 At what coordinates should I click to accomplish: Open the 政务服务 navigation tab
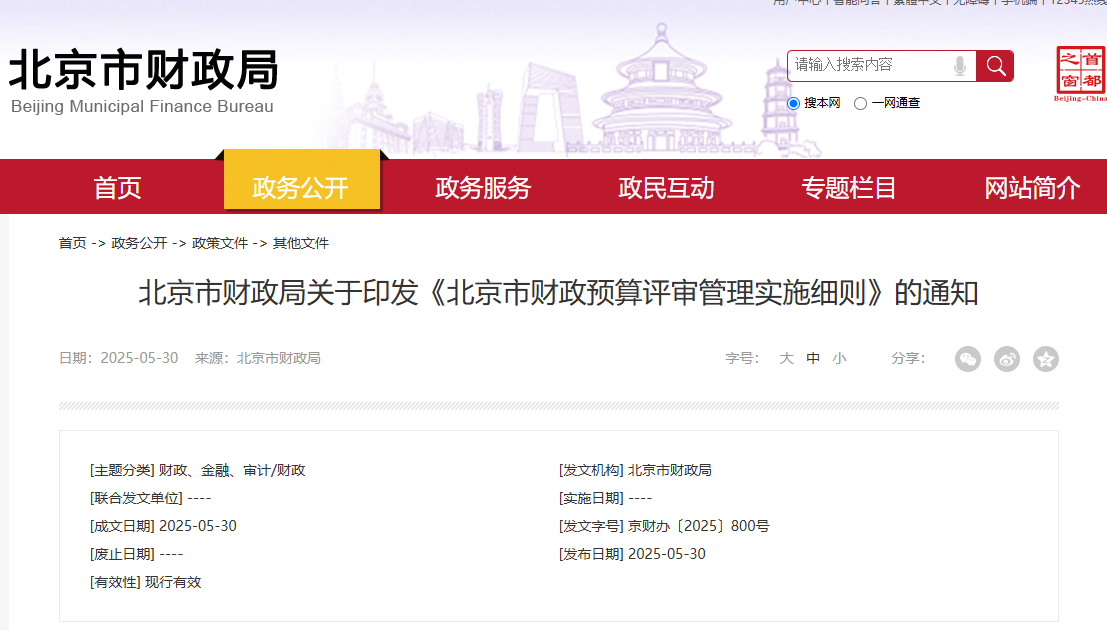483,188
